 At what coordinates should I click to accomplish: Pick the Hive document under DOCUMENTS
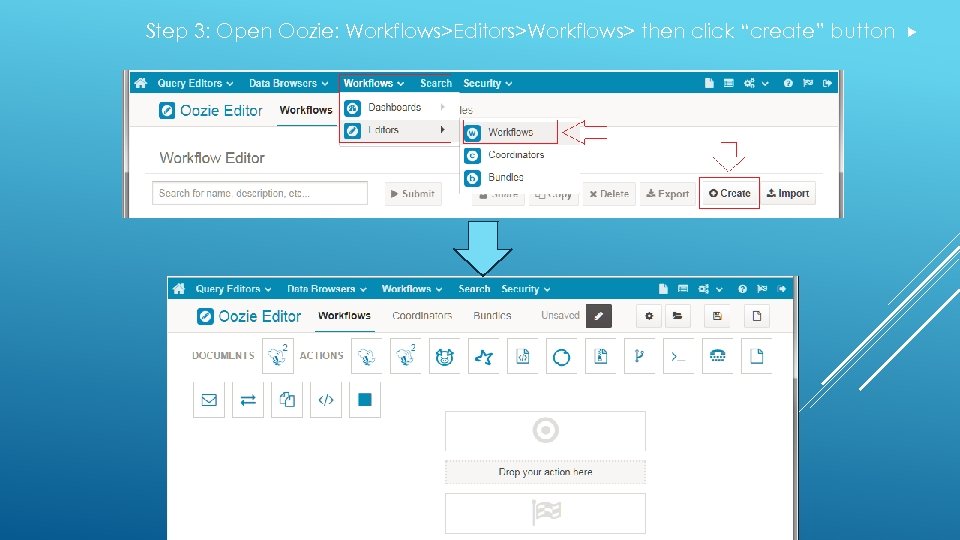click(277, 356)
